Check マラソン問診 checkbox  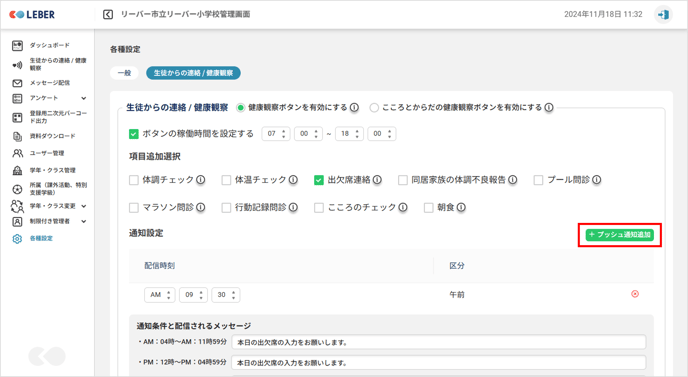tap(134, 208)
